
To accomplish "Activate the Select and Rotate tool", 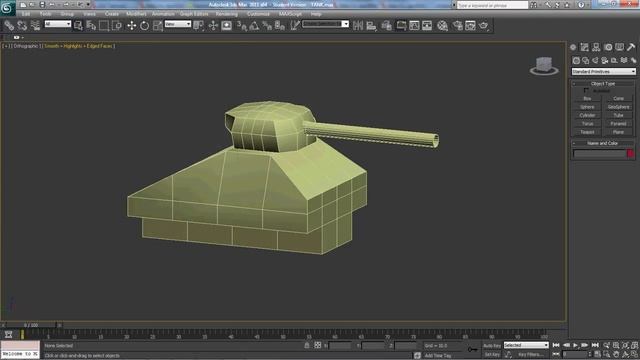I will 144,26.
